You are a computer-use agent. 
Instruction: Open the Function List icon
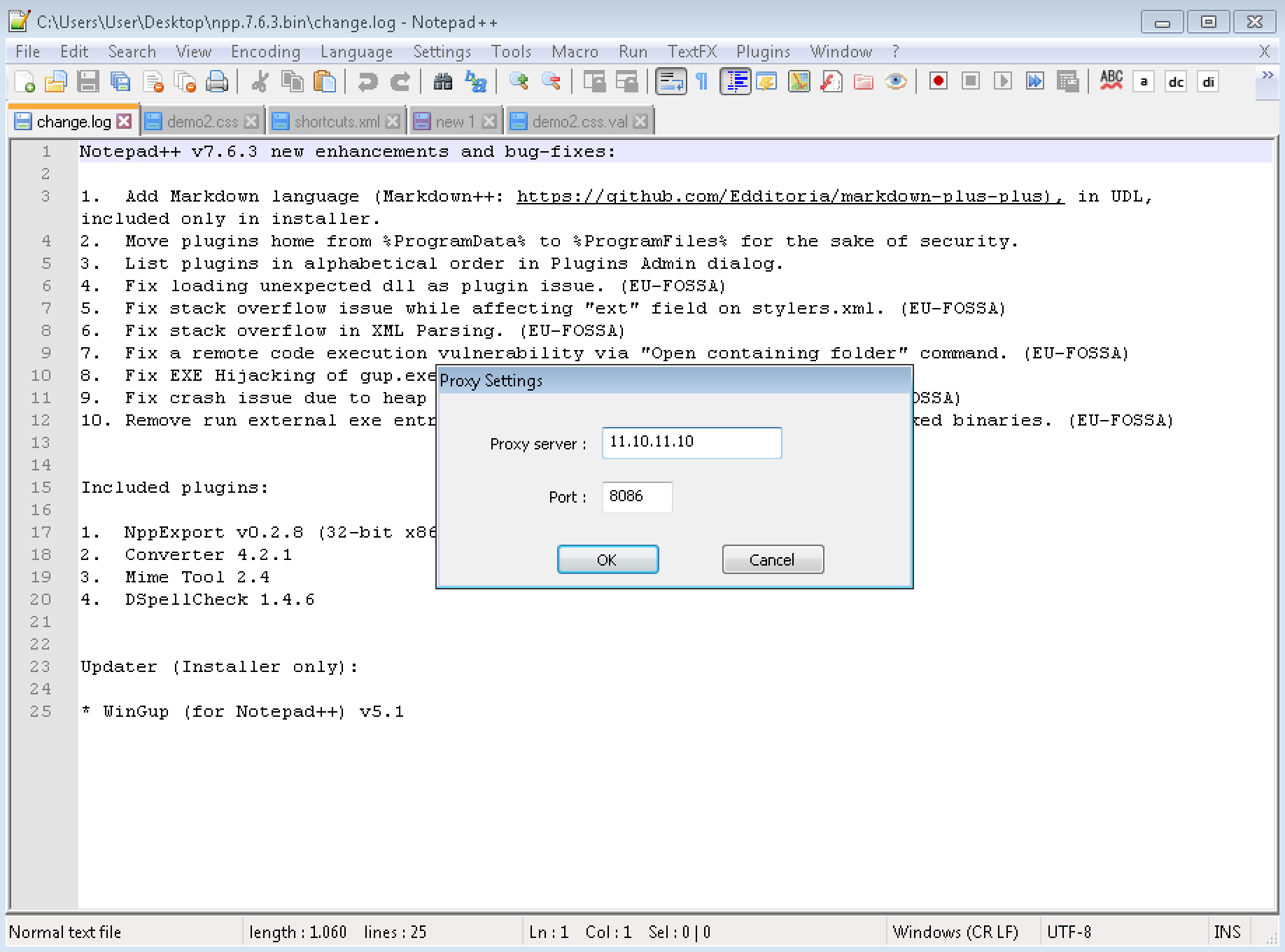(831, 82)
